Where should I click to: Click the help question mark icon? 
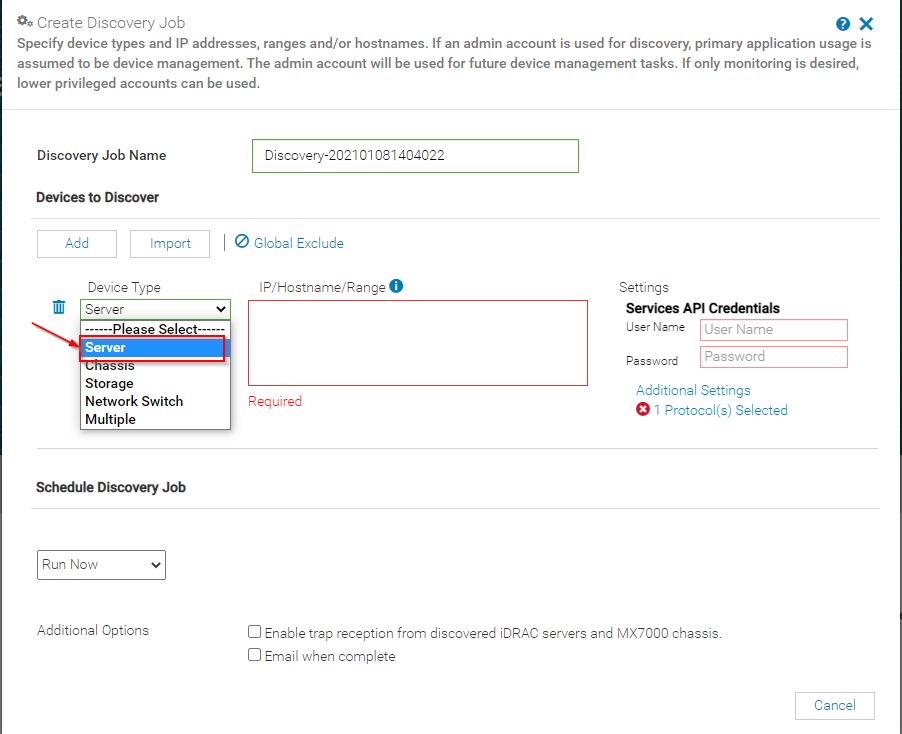click(843, 24)
